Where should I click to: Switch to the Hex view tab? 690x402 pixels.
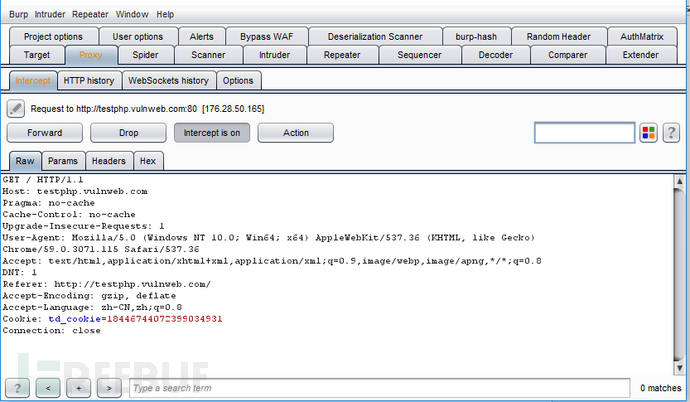148,161
